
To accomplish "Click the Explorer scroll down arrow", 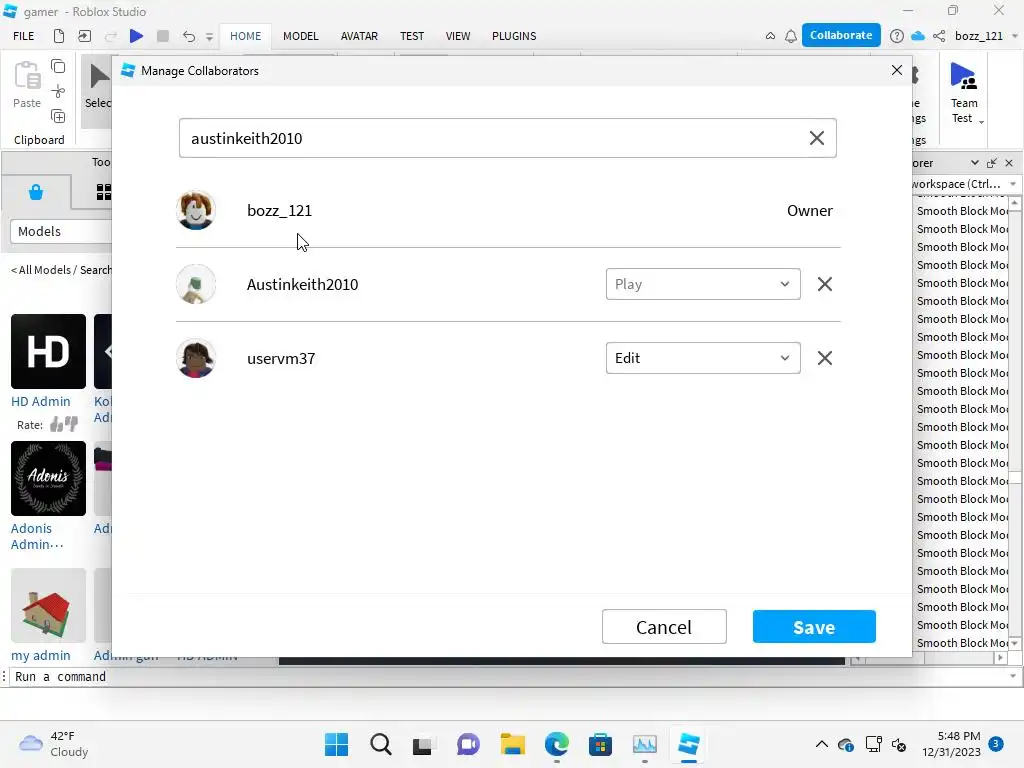I will pyautogui.click(x=1014, y=643).
